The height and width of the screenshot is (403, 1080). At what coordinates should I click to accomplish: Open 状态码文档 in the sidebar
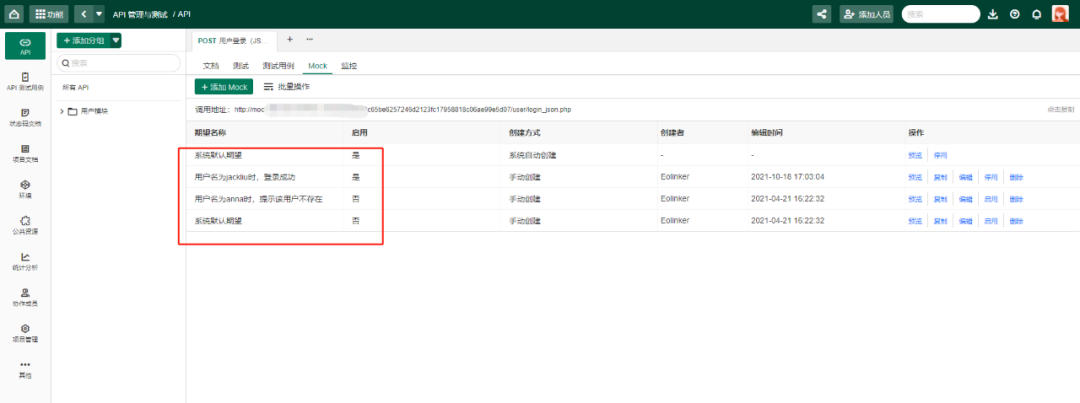25,117
